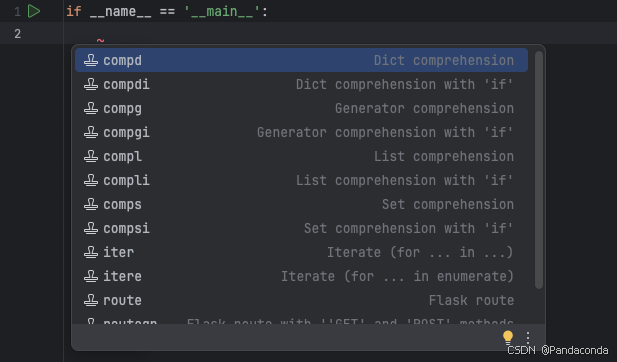Image resolution: width=617 pixels, height=362 pixels.
Task: Choose the compl list comprehension template
Action: pos(301,156)
